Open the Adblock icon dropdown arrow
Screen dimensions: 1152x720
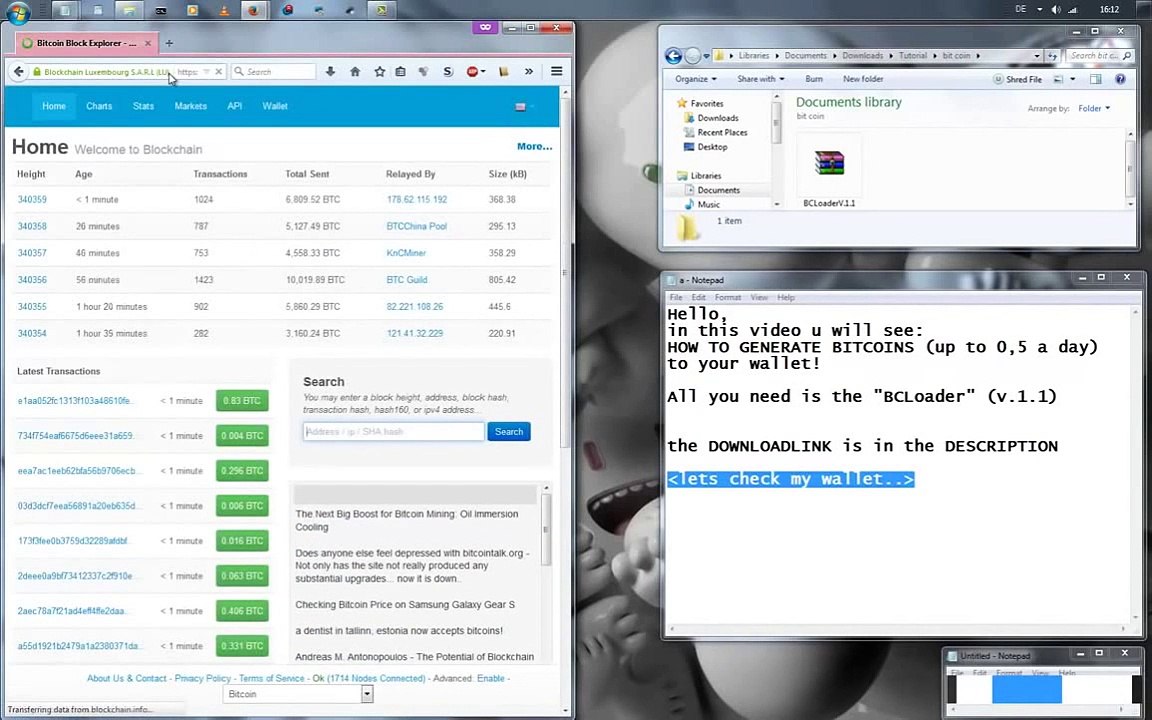482,72
